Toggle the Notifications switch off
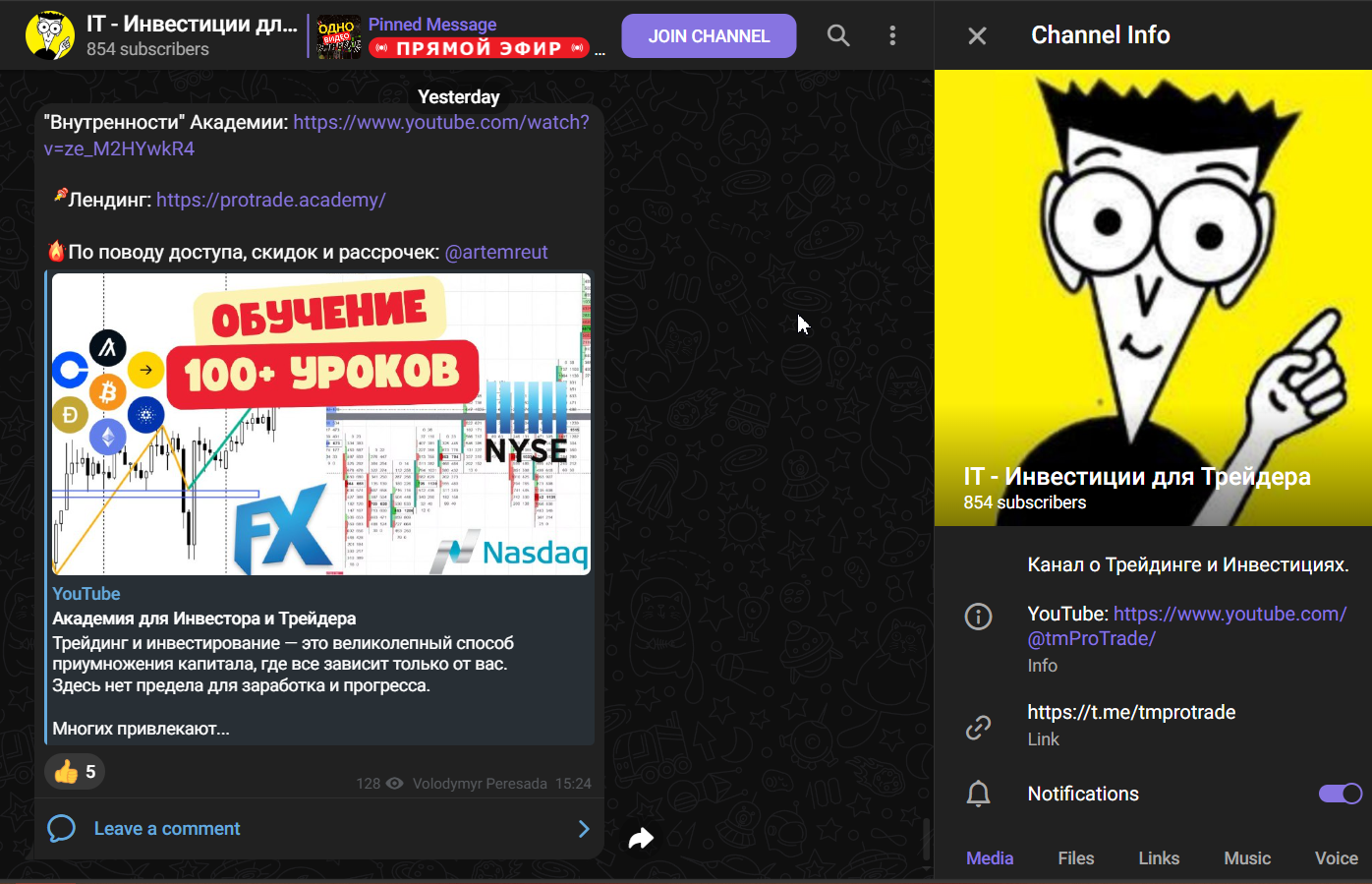 (1341, 794)
